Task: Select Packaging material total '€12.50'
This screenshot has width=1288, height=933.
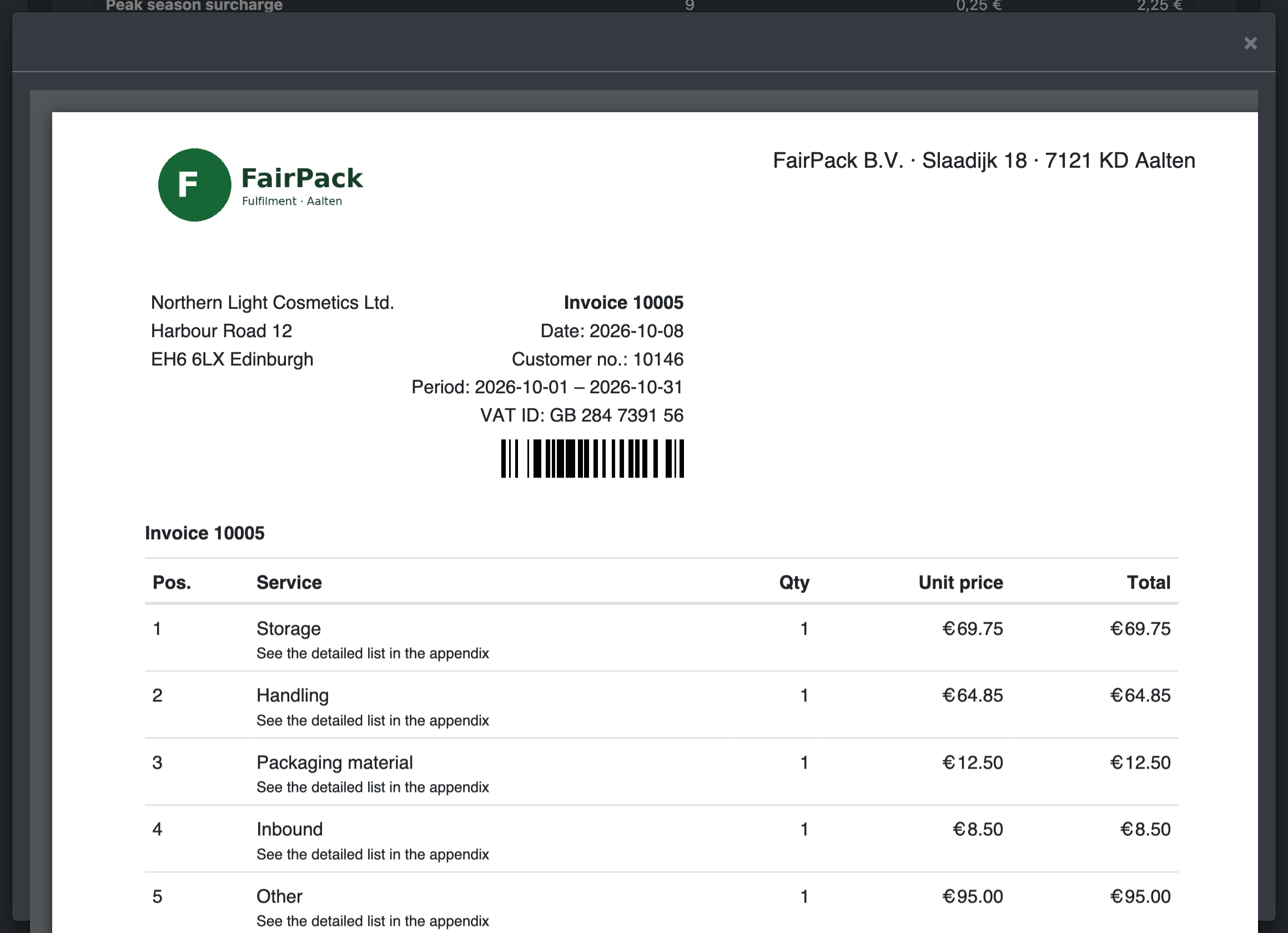Action: click(1140, 763)
